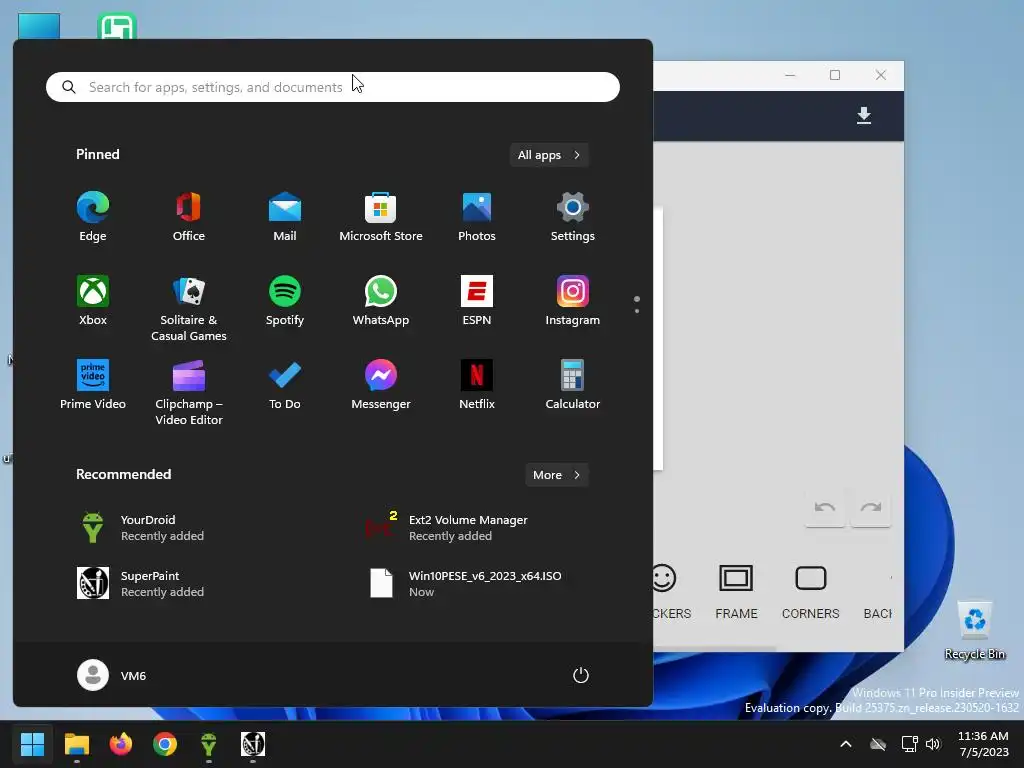Show hidden system tray icons

point(846,744)
